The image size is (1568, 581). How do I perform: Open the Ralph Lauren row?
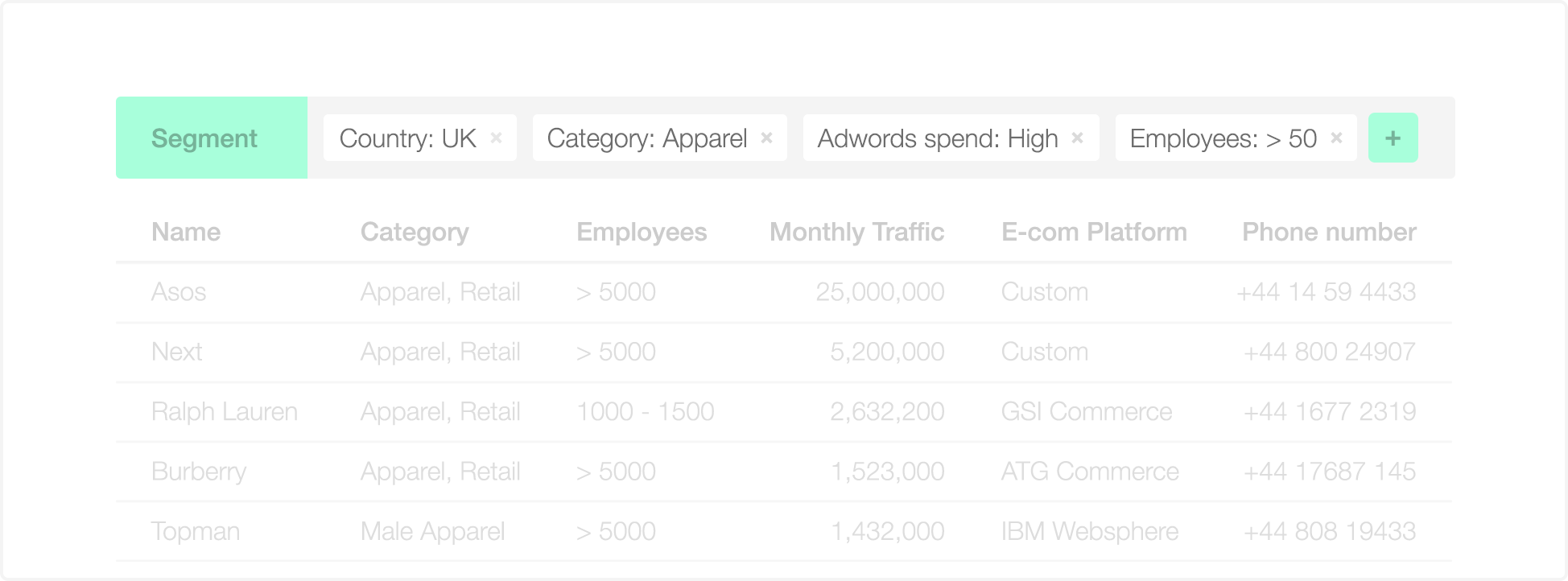pyautogui.click(x=784, y=412)
